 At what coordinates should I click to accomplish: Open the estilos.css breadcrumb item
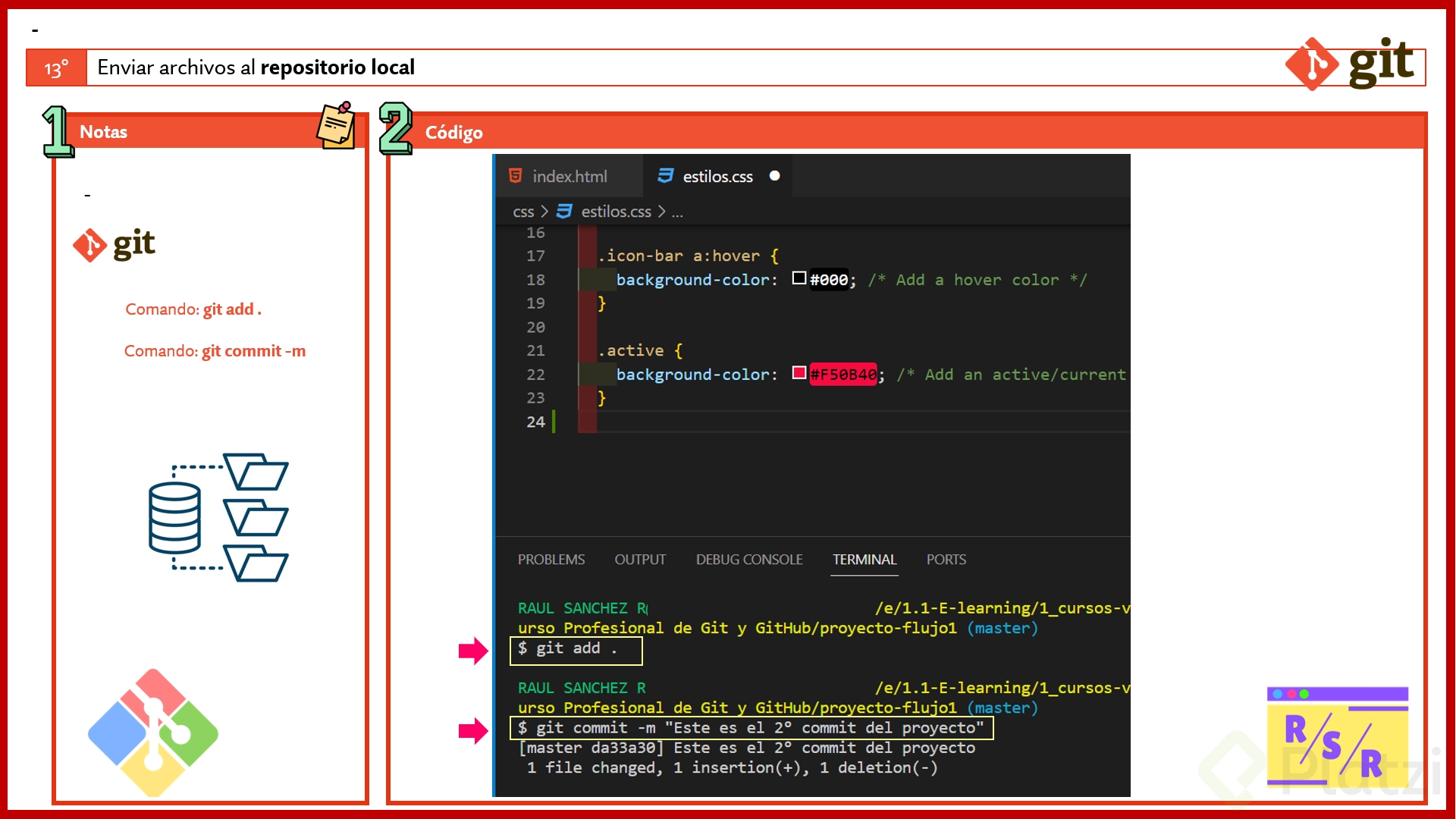tap(616, 212)
